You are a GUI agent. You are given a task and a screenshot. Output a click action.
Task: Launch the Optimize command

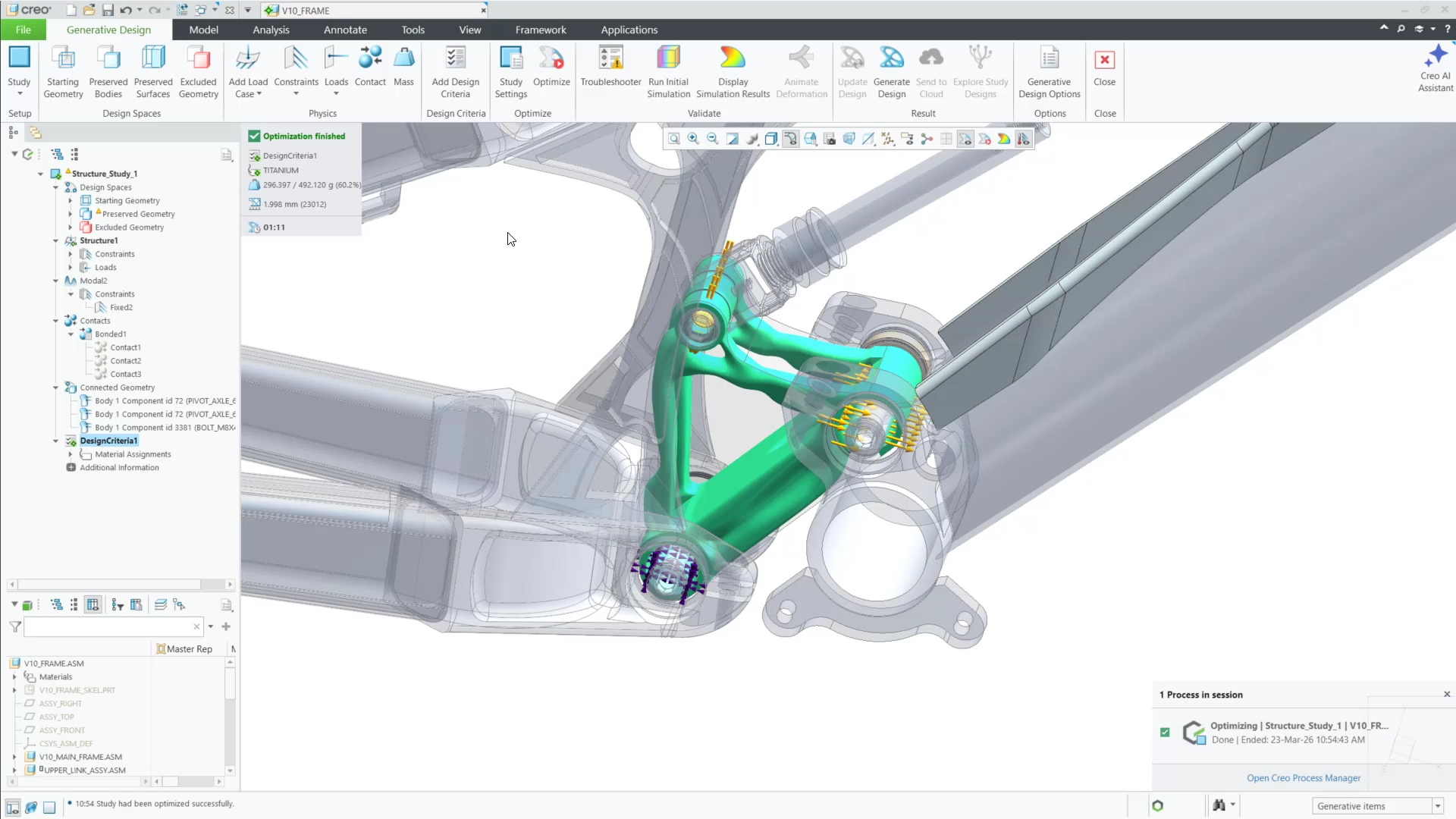click(551, 67)
